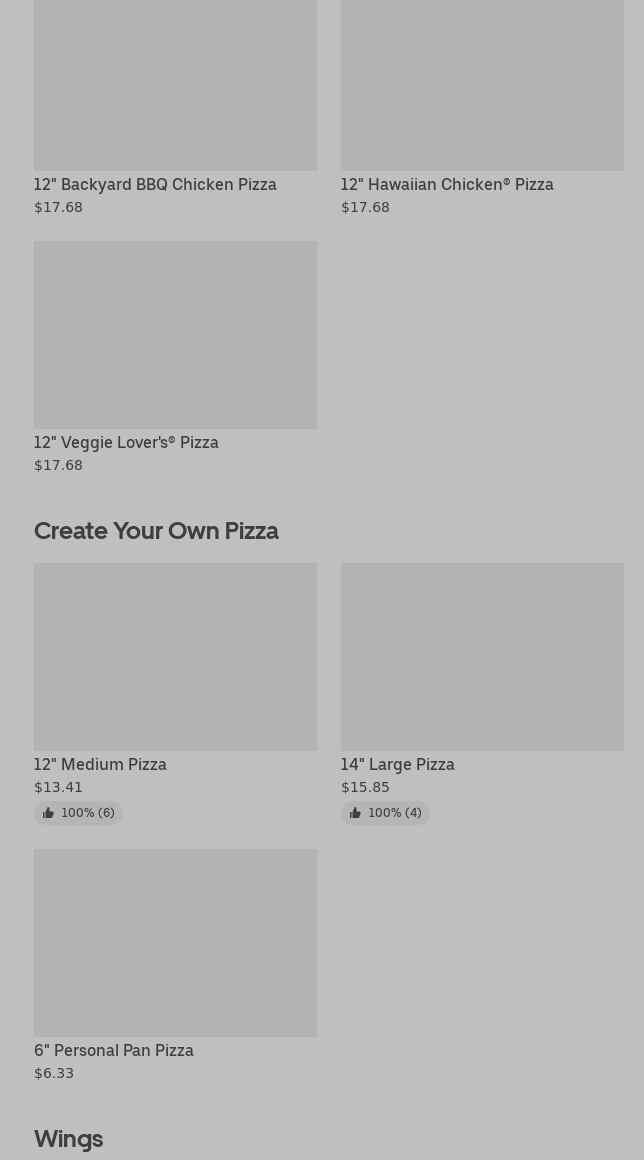Click the 12" Hawaiian Chicken Pizza title
The height and width of the screenshot is (1160, 644).
447,184
